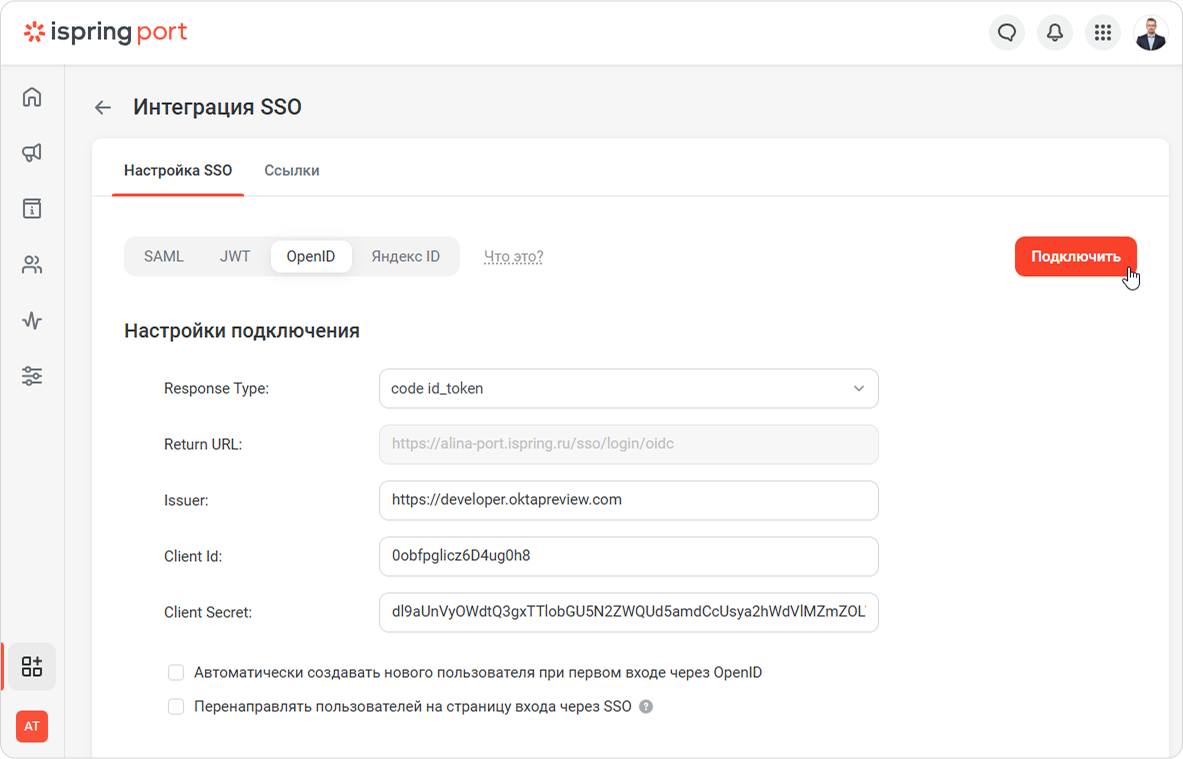Enable redirect users to SSO login checkbox
This screenshot has height=759, width=1183.
pos(176,707)
